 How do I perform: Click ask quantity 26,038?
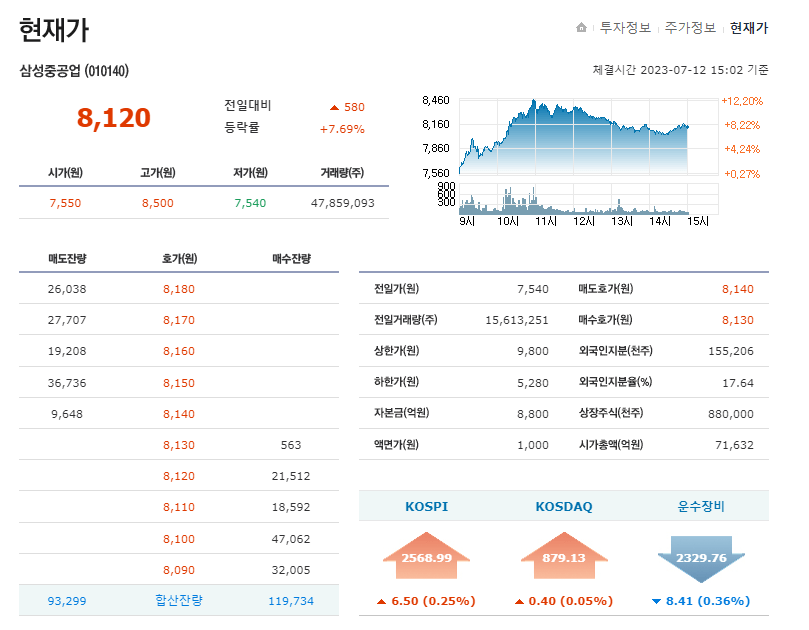[x=67, y=289]
